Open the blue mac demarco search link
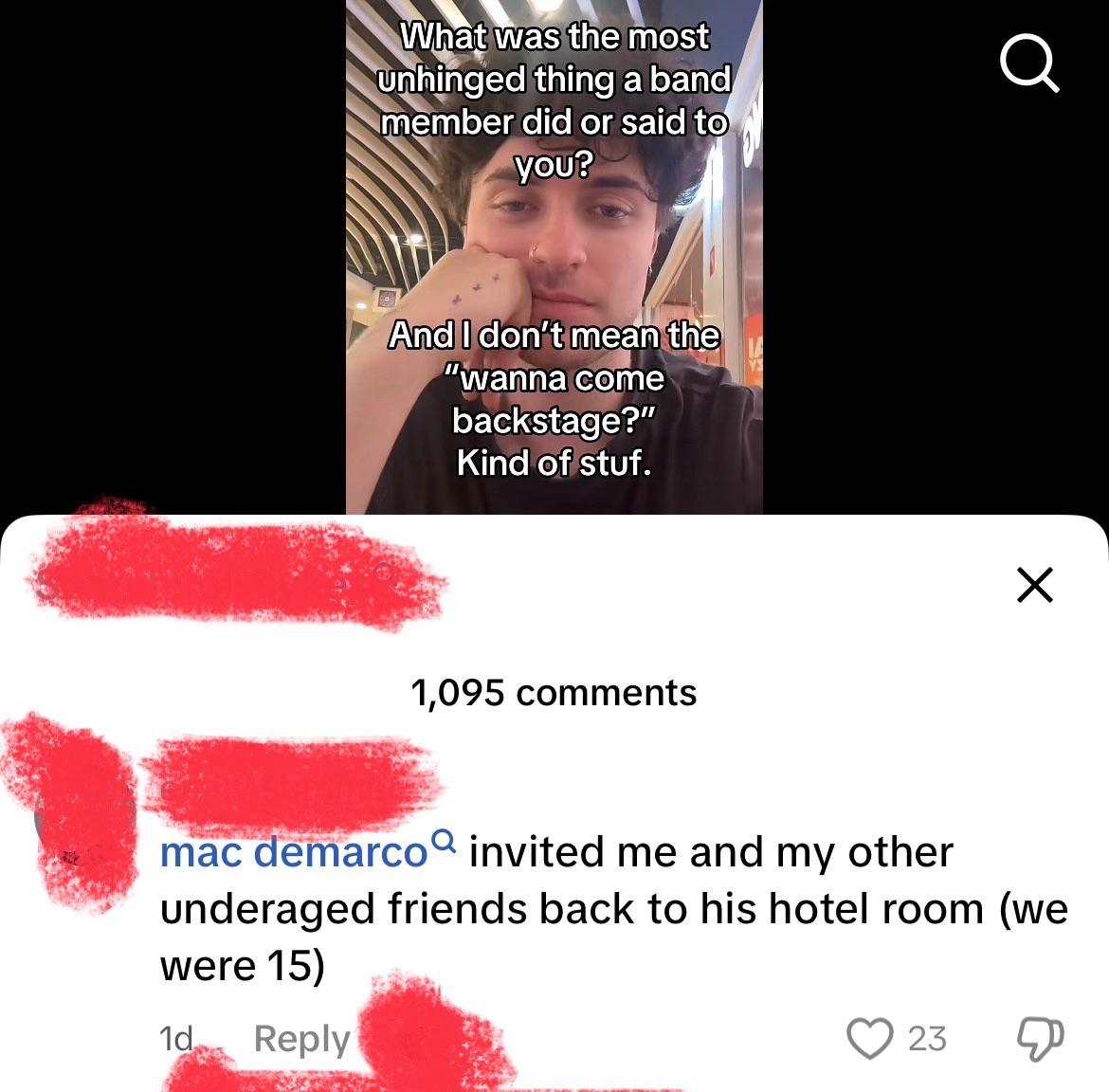The image size is (1109, 1092). click(294, 851)
